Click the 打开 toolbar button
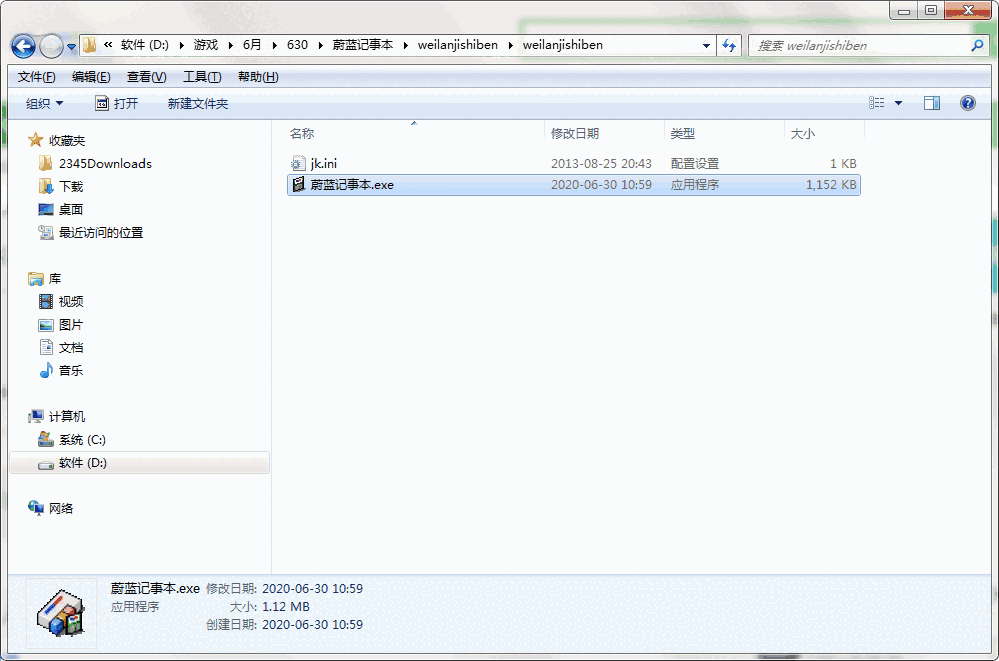This screenshot has width=999, height=661. click(x=118, y=102)
